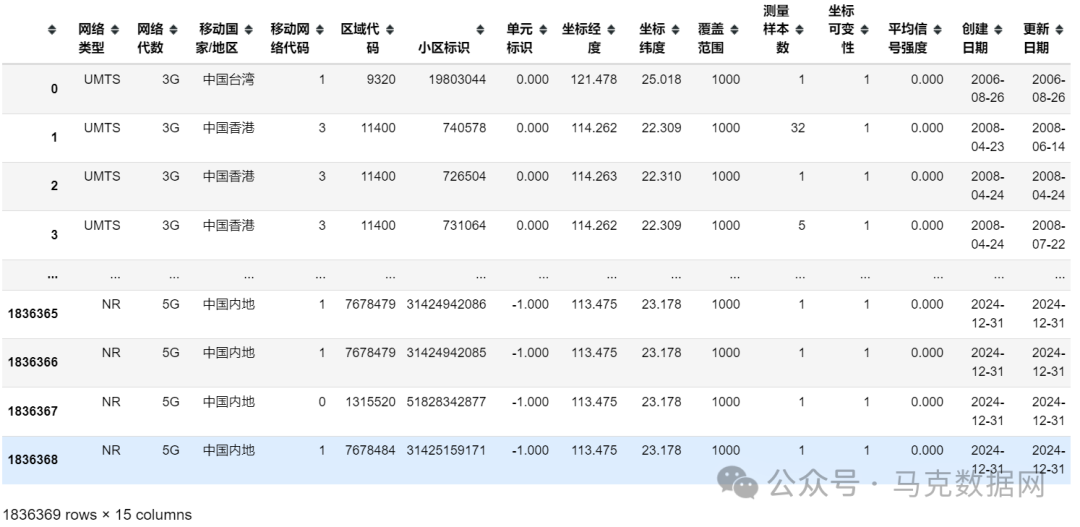Sort by the index column arrows
The image size is (1080, 527).
[52, 30]
